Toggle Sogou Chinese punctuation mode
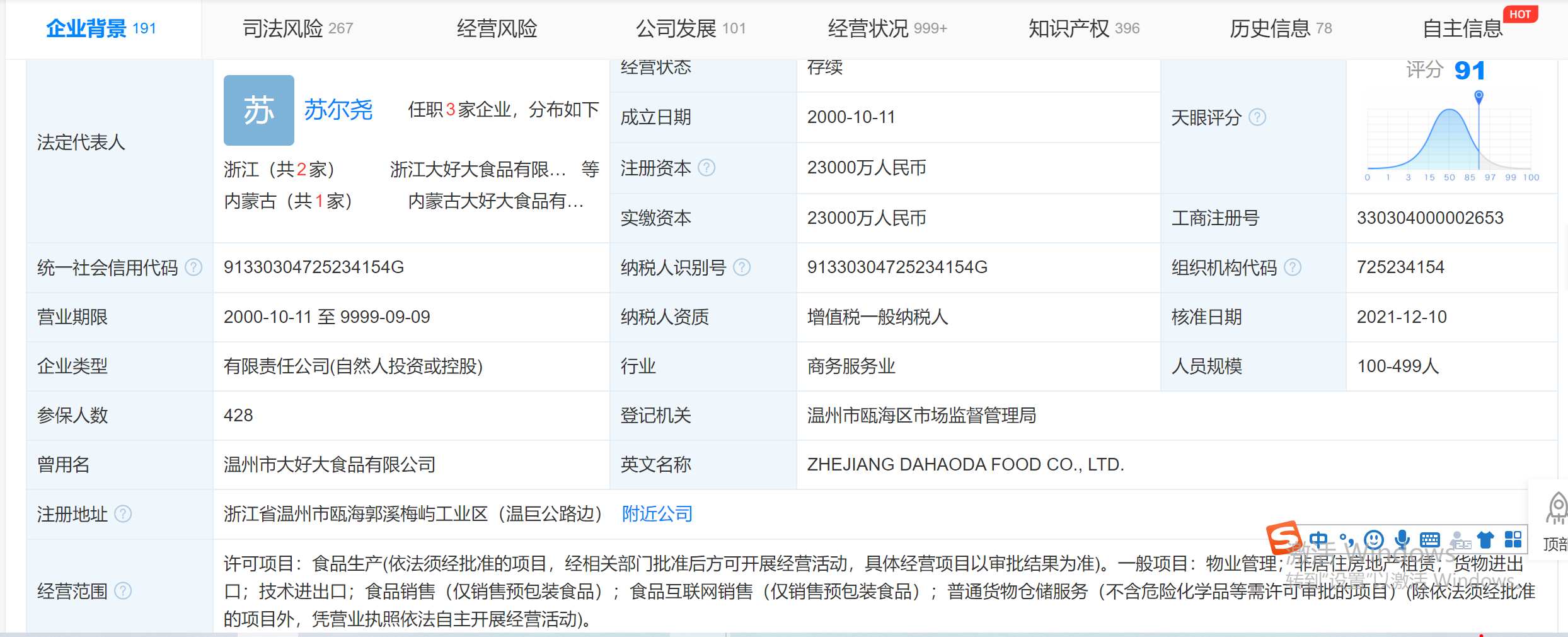 1346,540
